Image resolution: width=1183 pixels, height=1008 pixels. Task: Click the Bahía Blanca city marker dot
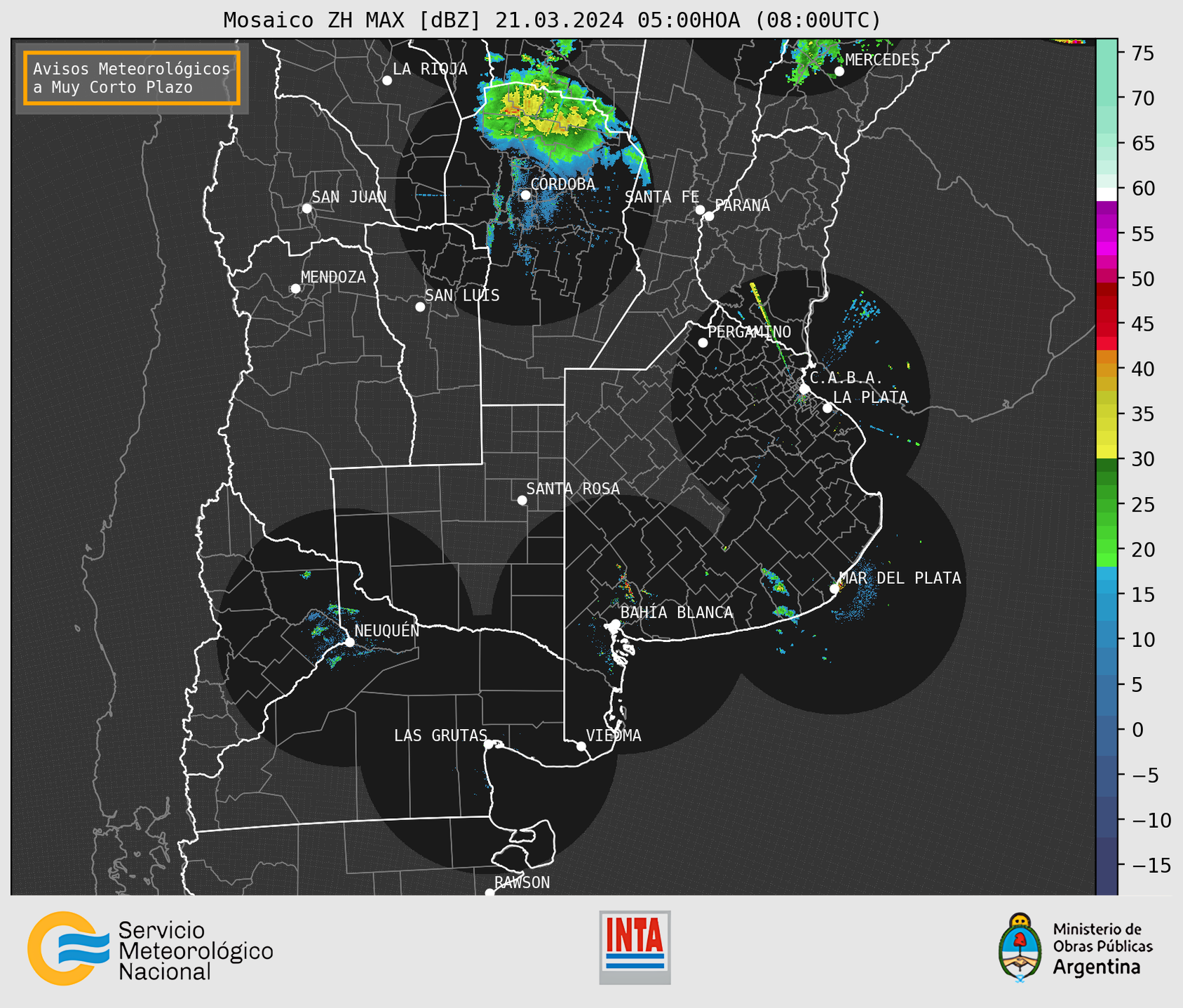coord(615,624)
